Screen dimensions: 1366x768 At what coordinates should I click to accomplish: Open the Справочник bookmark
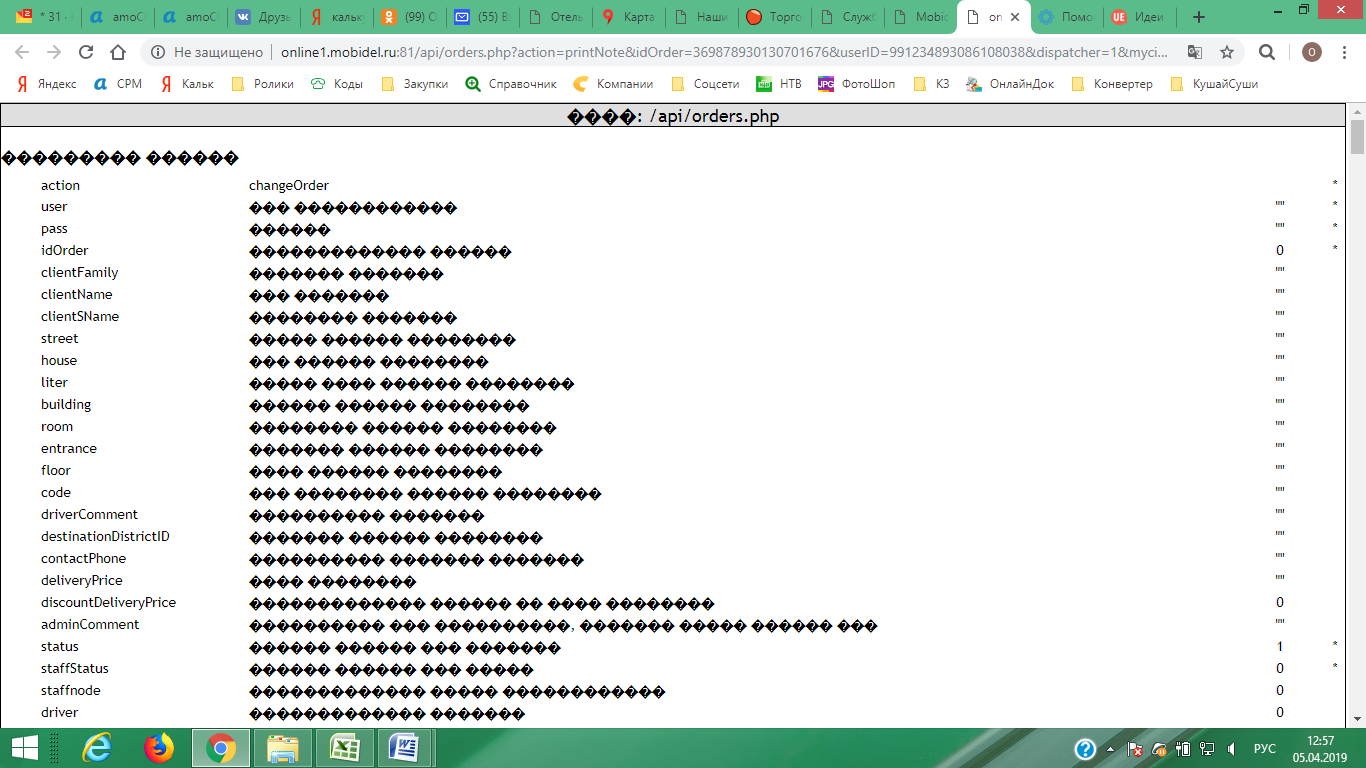click(x=511, y=84)
